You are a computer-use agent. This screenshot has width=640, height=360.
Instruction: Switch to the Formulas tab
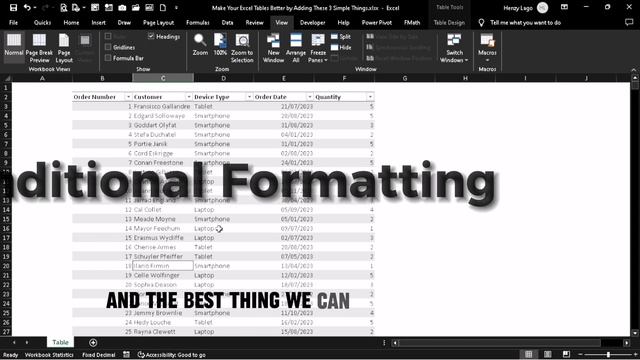(x=198, y=22)
